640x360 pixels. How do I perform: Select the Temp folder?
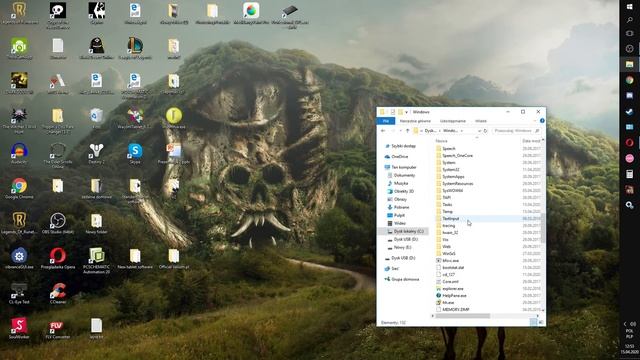(x=447, y=211)
